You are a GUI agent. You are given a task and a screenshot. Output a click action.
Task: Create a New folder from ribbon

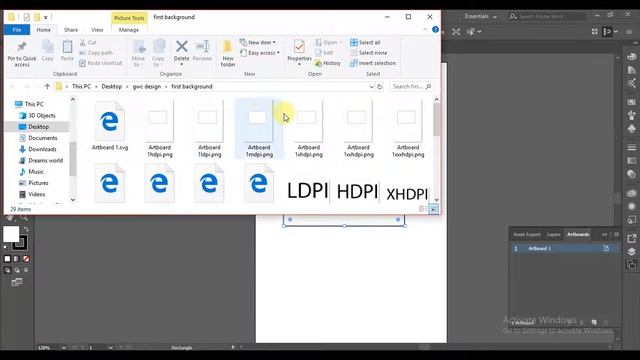228,53
